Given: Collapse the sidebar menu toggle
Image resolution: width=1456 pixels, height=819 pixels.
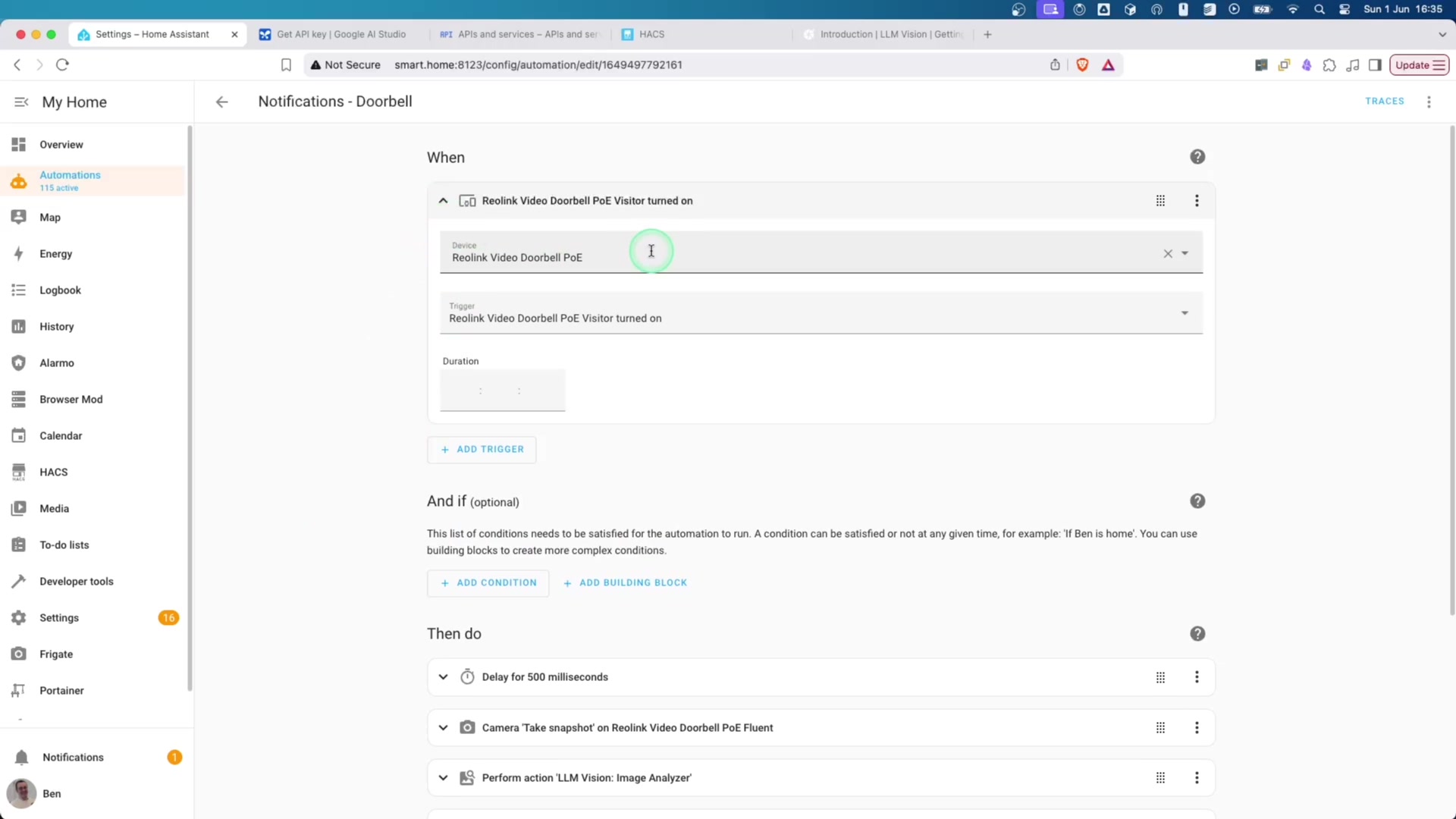Looking at the screenshot, I should [21, 102].
